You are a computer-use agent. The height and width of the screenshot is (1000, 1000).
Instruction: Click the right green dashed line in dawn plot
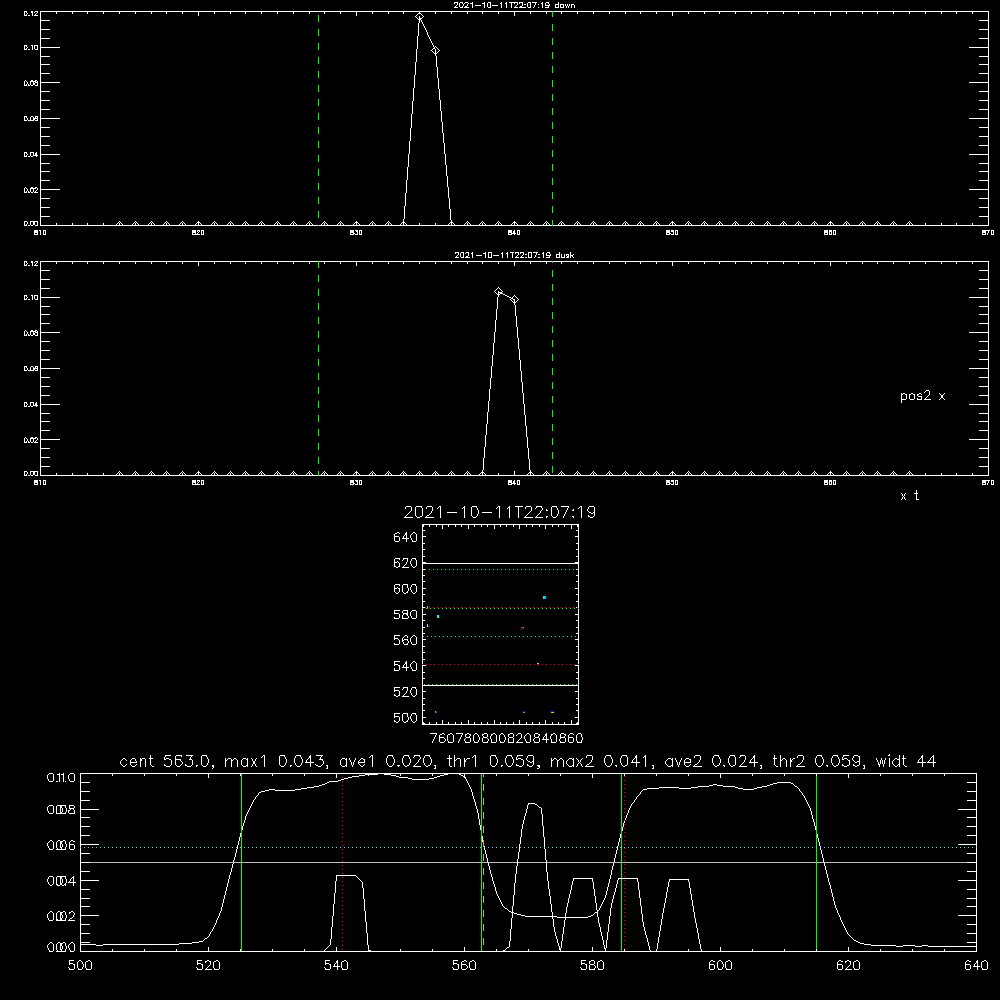(552, 118)
